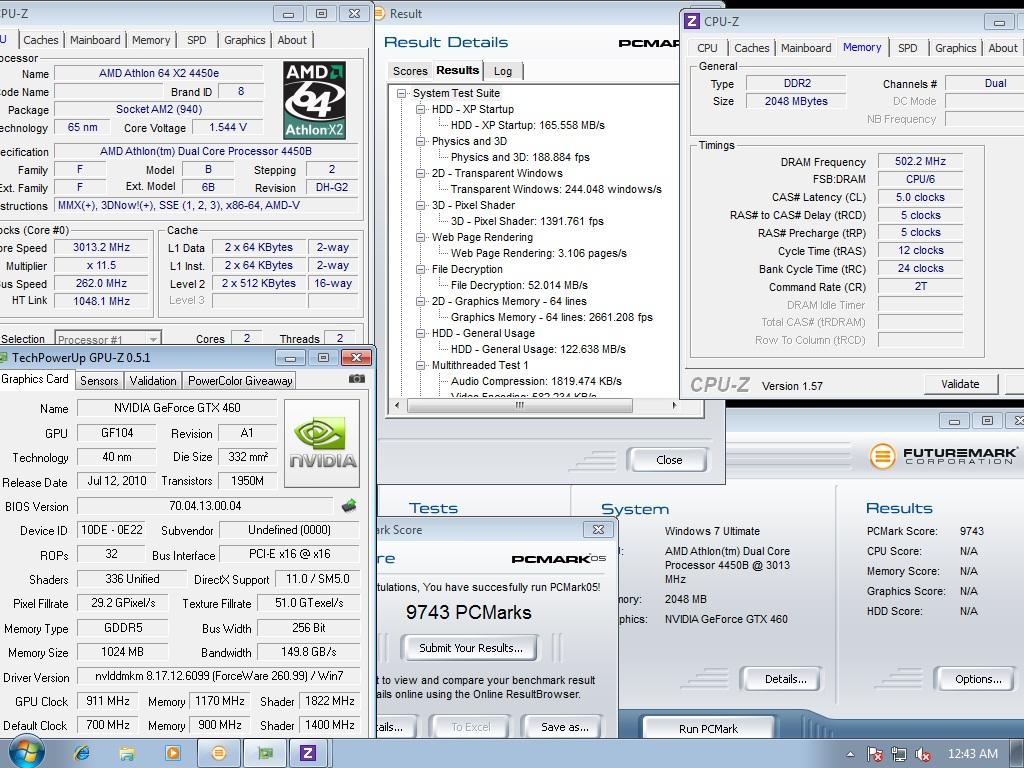Launch Internet Explorer from the taskbar

click(82, 754)
